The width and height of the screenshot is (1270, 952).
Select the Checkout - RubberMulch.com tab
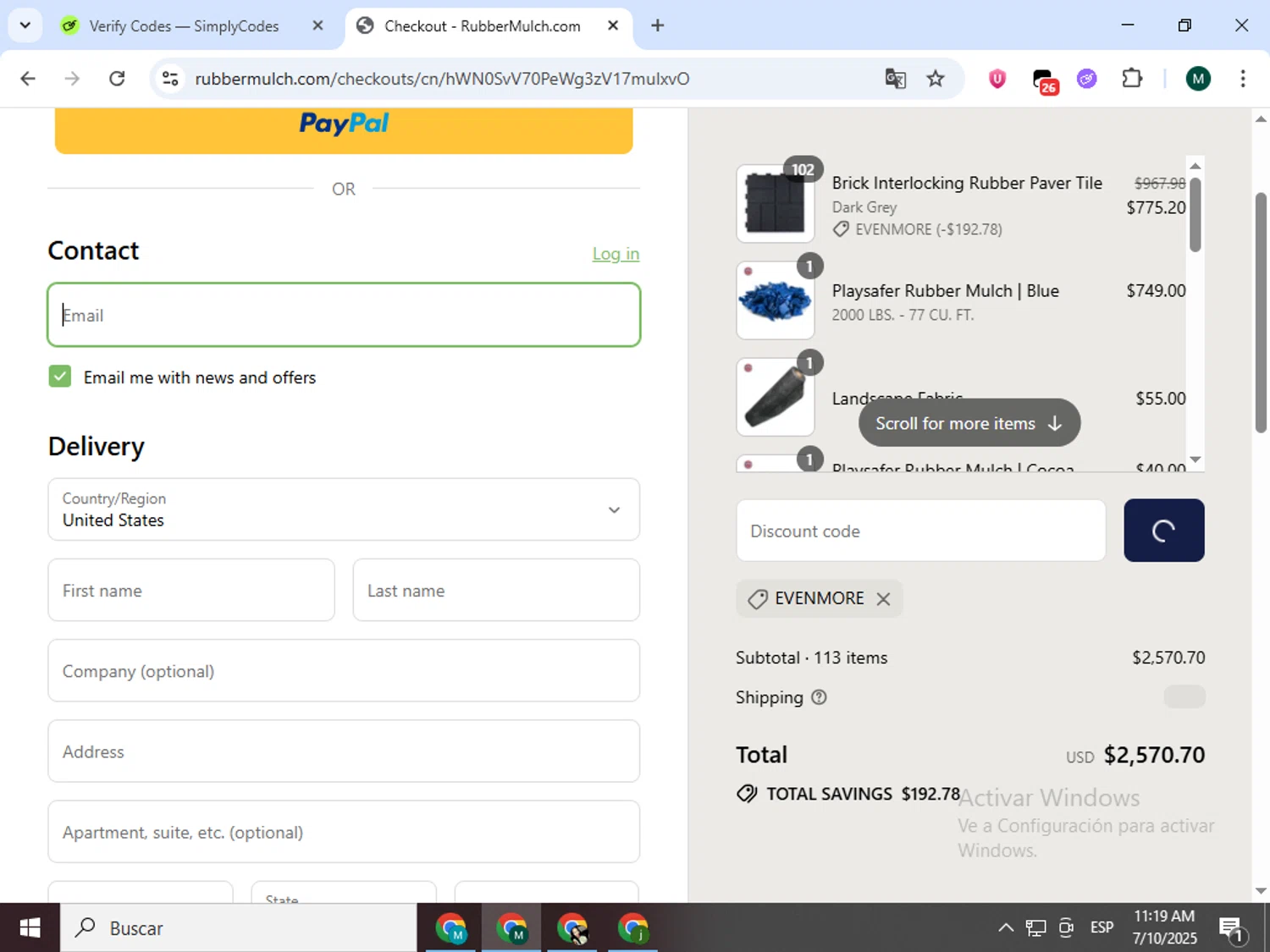point(483,26)
